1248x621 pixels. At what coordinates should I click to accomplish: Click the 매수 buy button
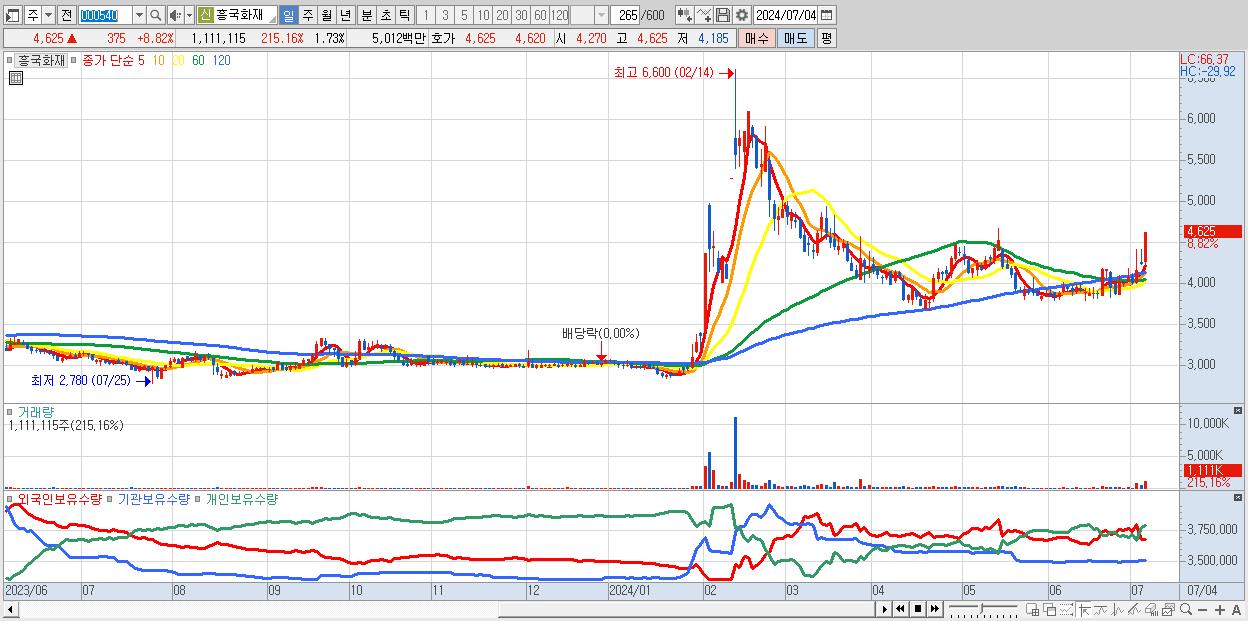pyautogui.click(x=757, y=38)
